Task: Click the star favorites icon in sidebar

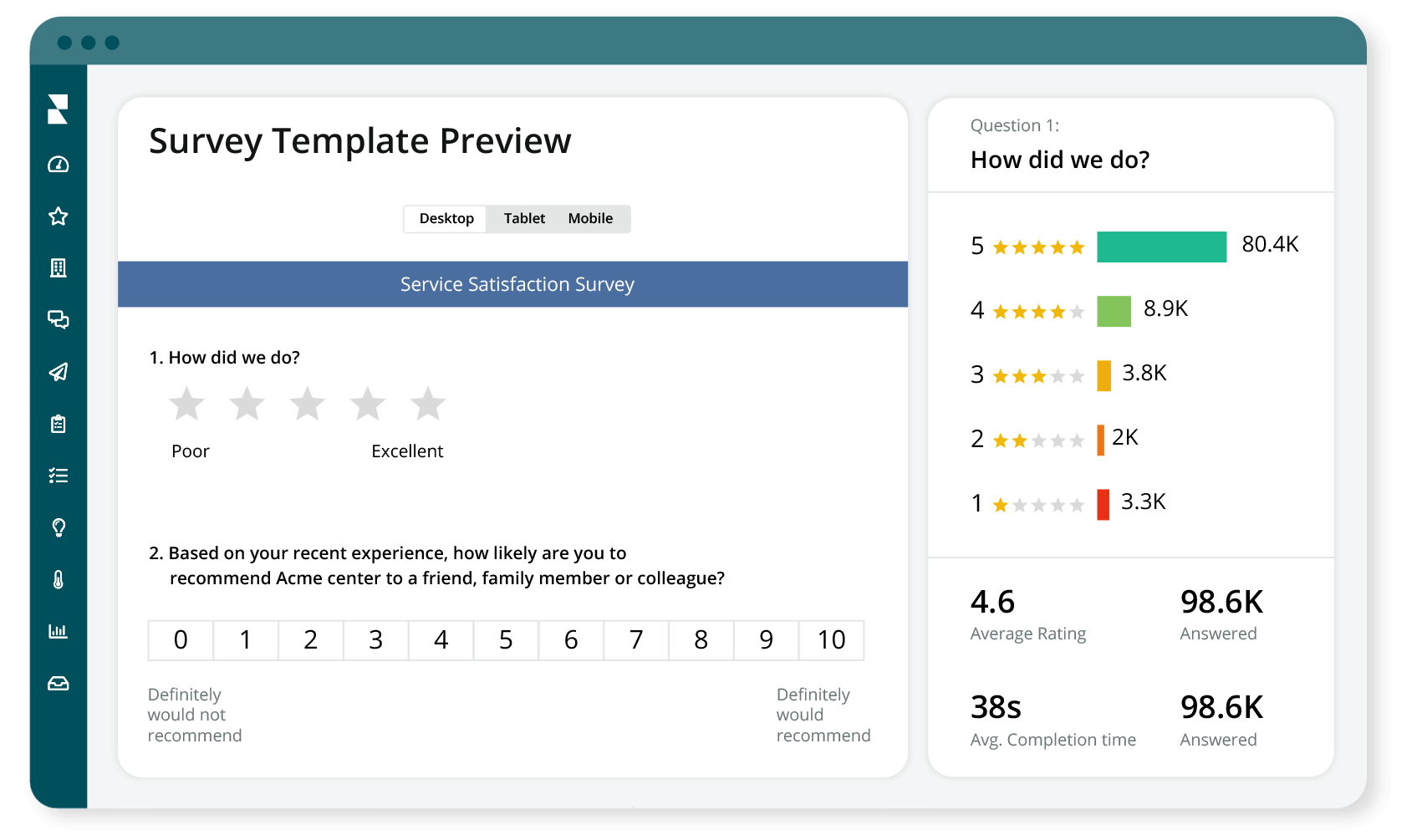Action: (x=58, y=216)
